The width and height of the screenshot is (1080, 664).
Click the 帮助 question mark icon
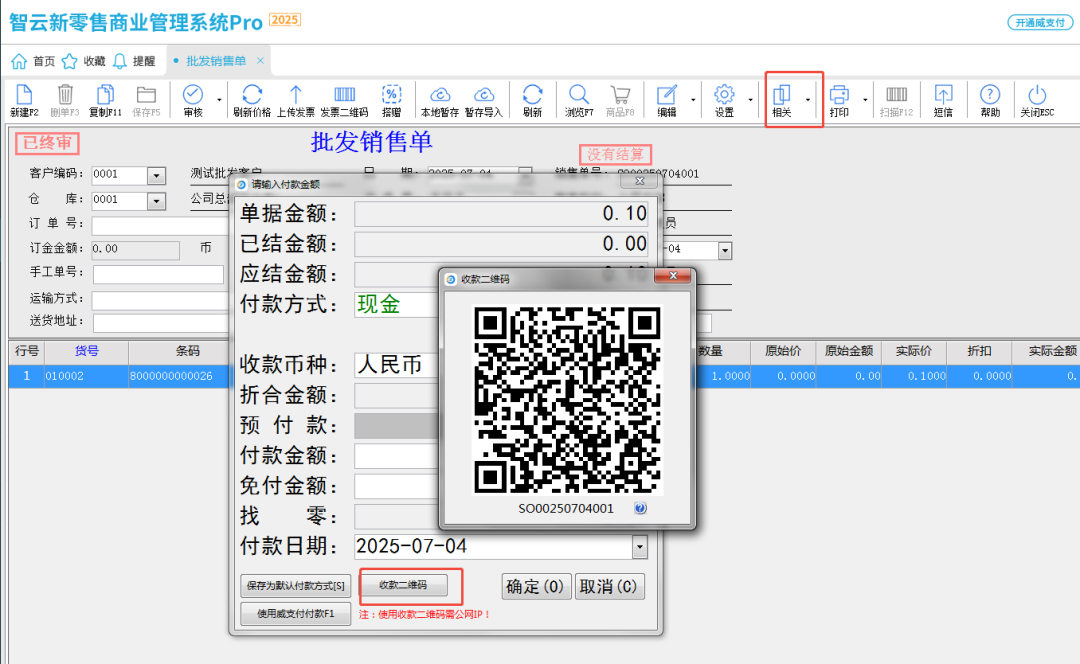(x=990, y=94)
